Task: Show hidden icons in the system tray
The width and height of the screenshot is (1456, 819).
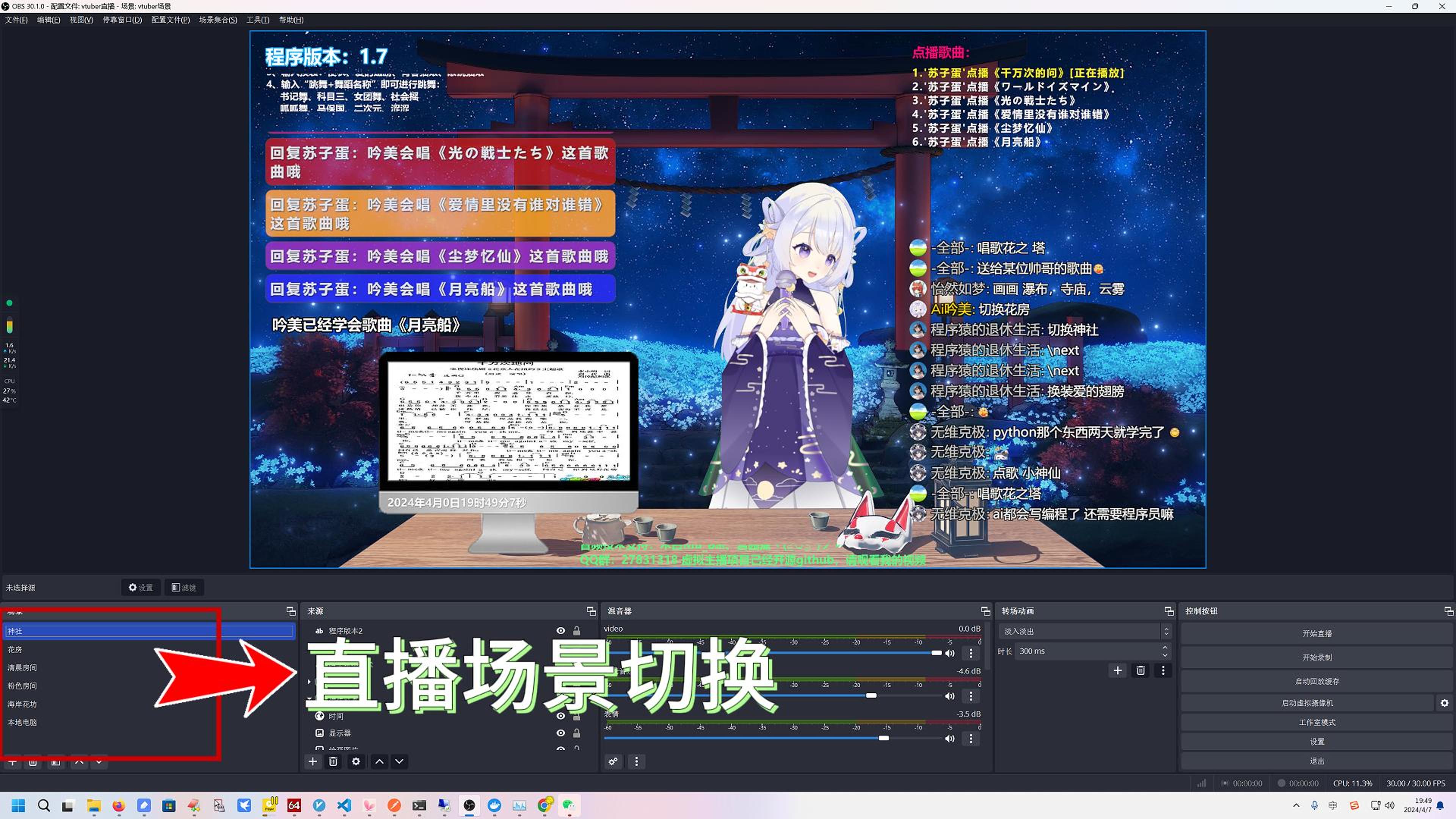Action: point(1296,805)
